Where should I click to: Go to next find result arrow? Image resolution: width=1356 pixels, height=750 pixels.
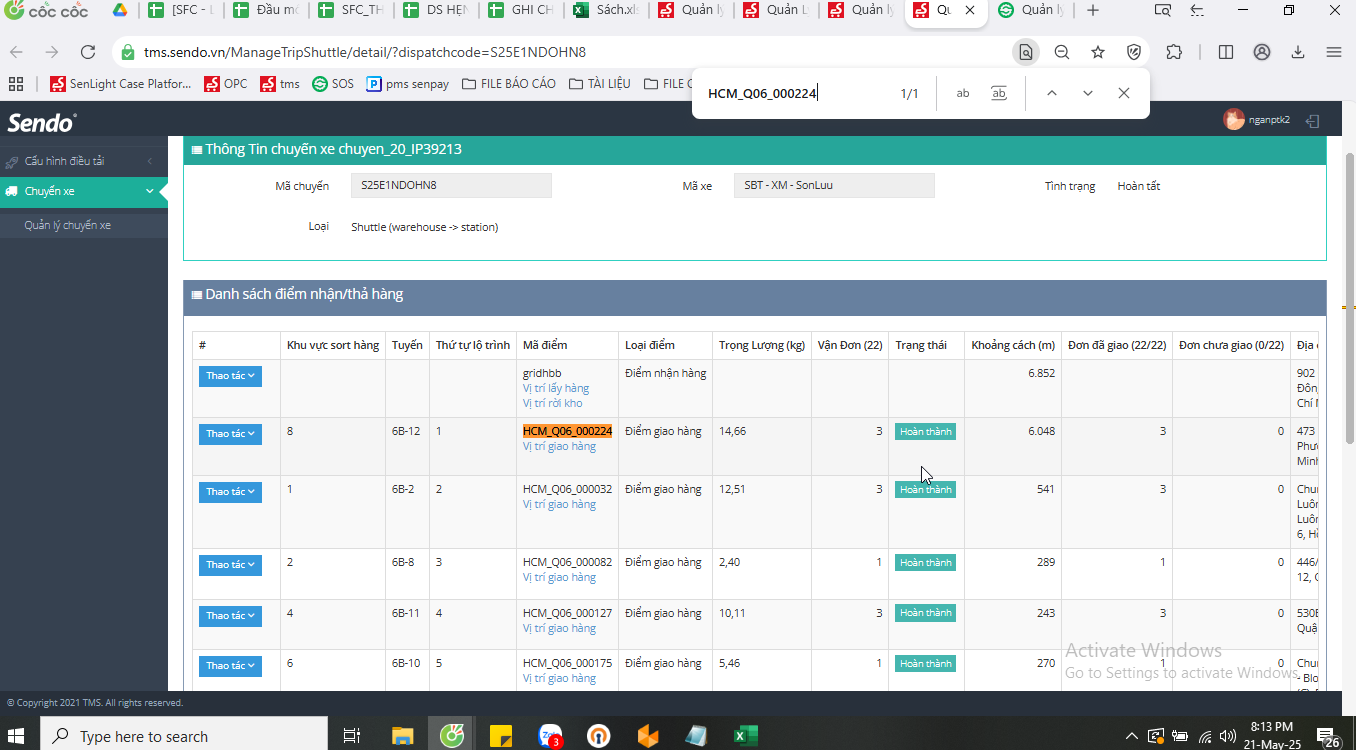(x=1088, y=93)
